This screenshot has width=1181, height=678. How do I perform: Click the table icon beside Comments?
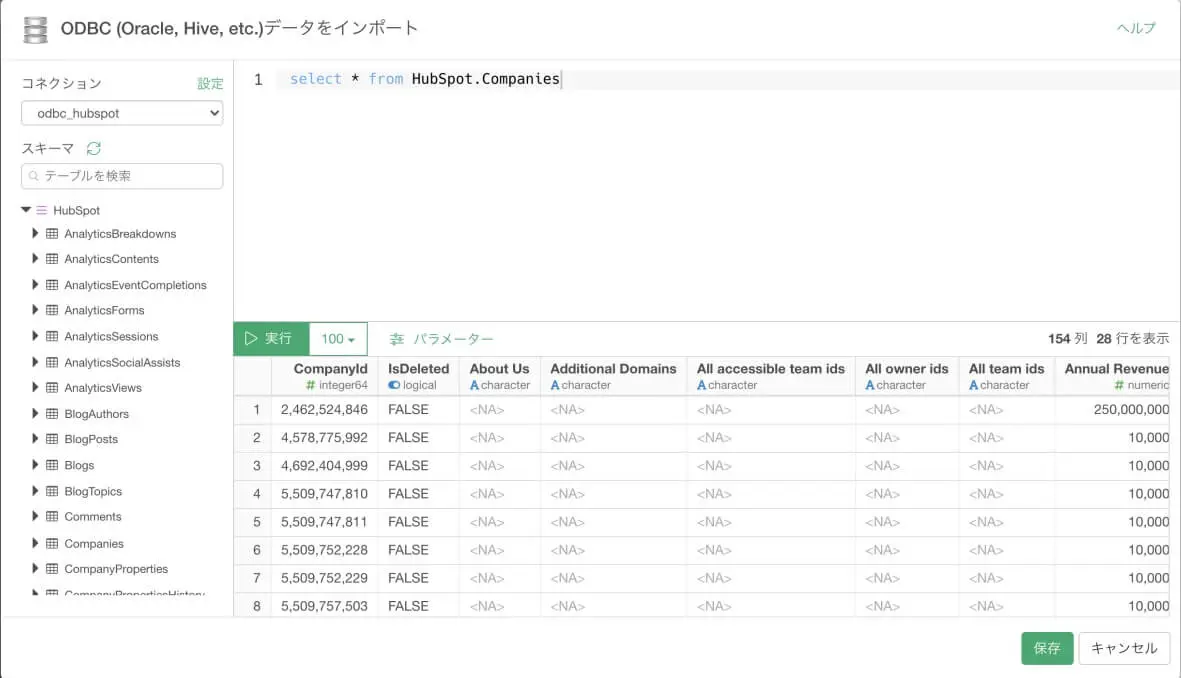(x=52, y=516)
